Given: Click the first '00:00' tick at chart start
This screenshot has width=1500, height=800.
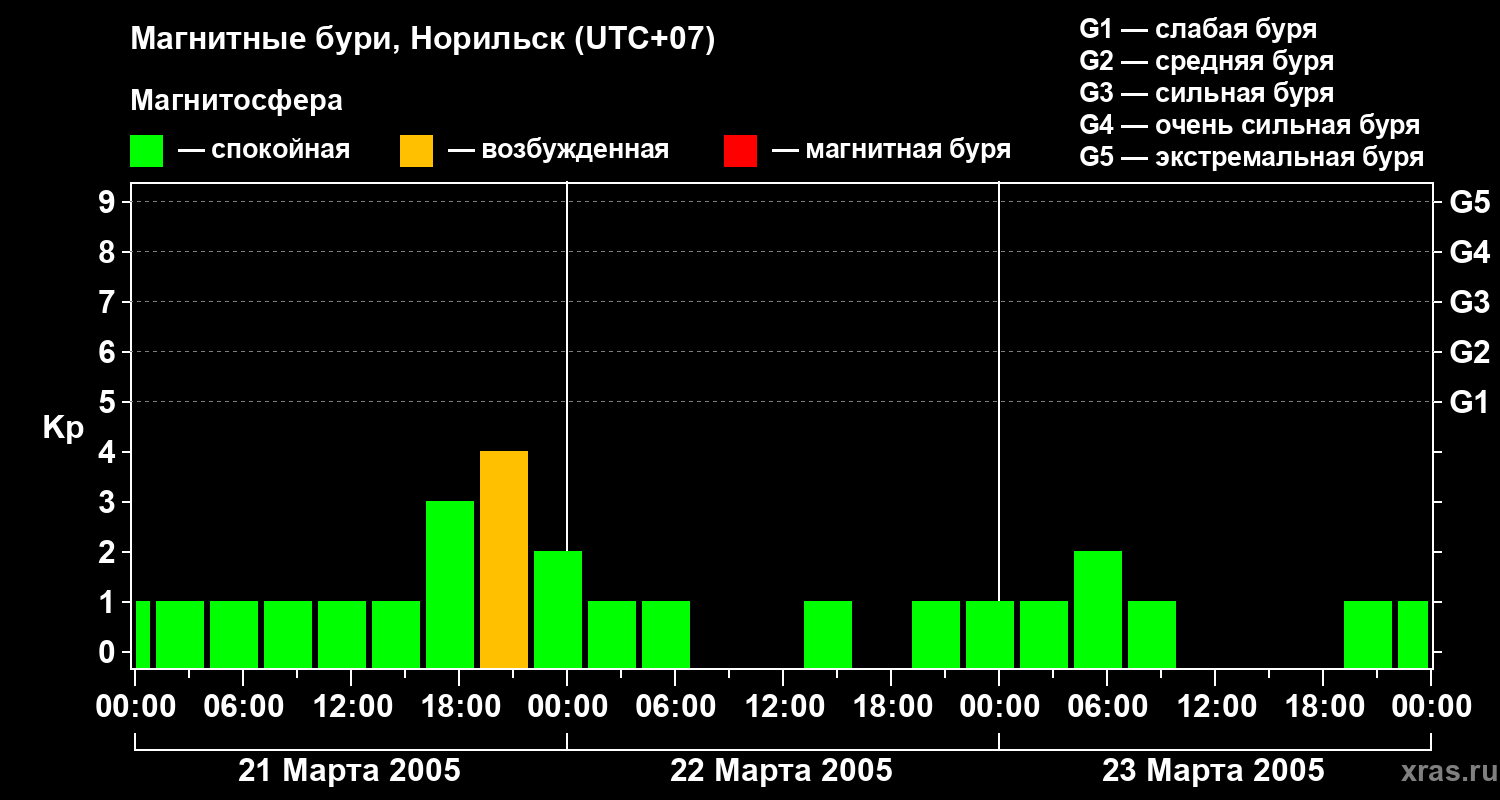Looking at the screenshot, I should pyautogui.click(x=135, y=707).
